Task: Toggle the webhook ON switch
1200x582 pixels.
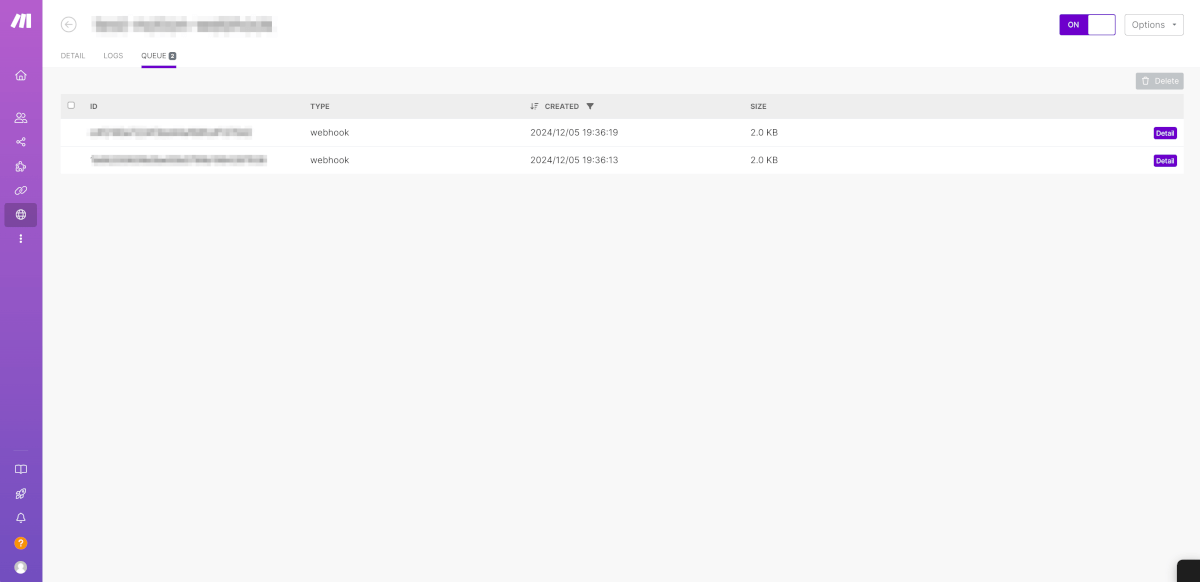Action: (1087, 25)
